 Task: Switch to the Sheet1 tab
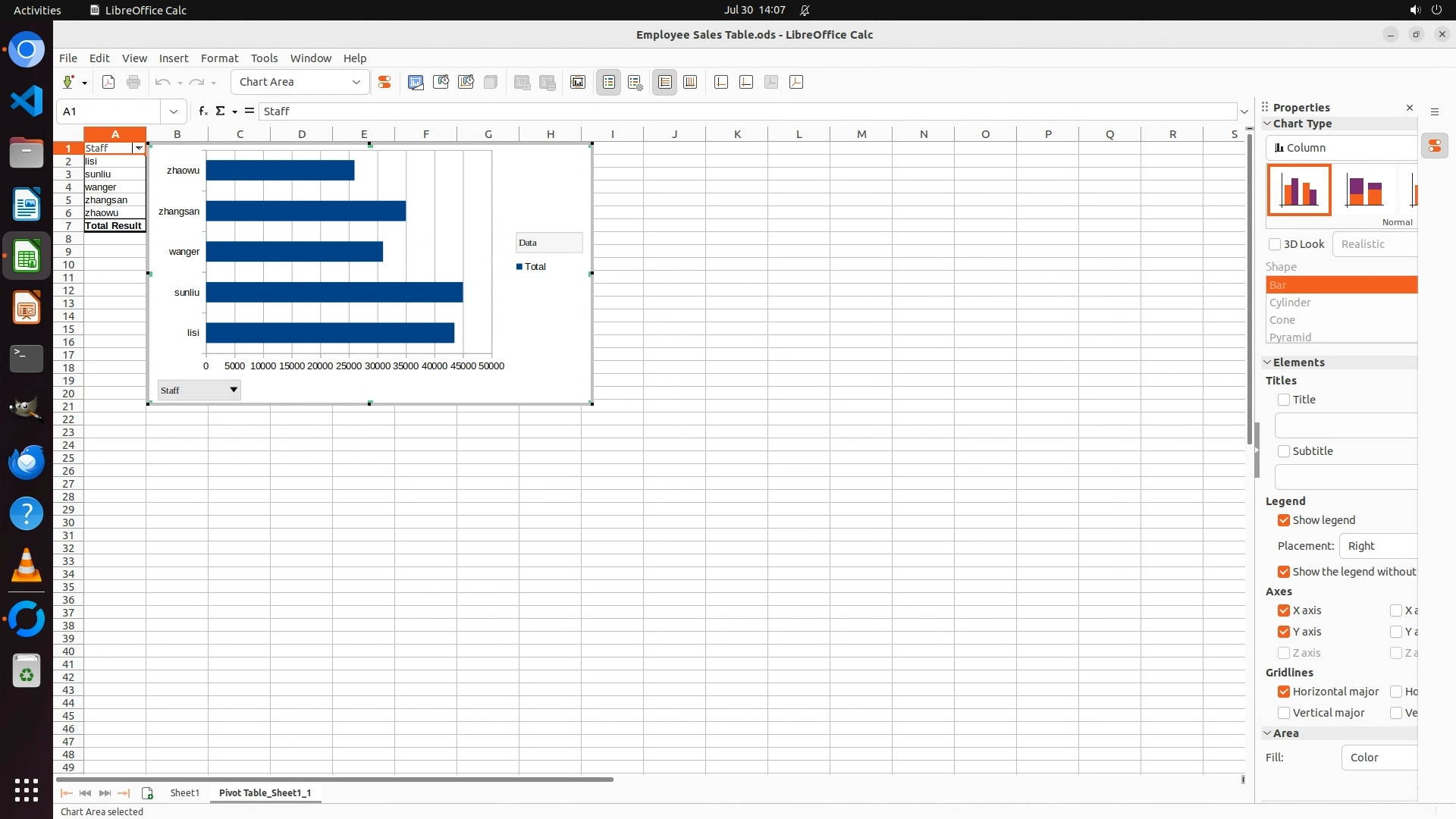(x=184, y=792)
